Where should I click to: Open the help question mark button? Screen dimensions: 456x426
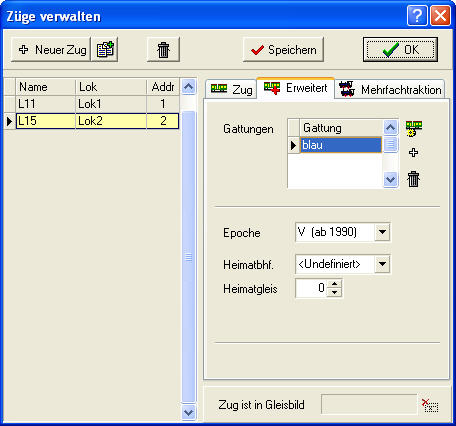click(x=417, y=15)
